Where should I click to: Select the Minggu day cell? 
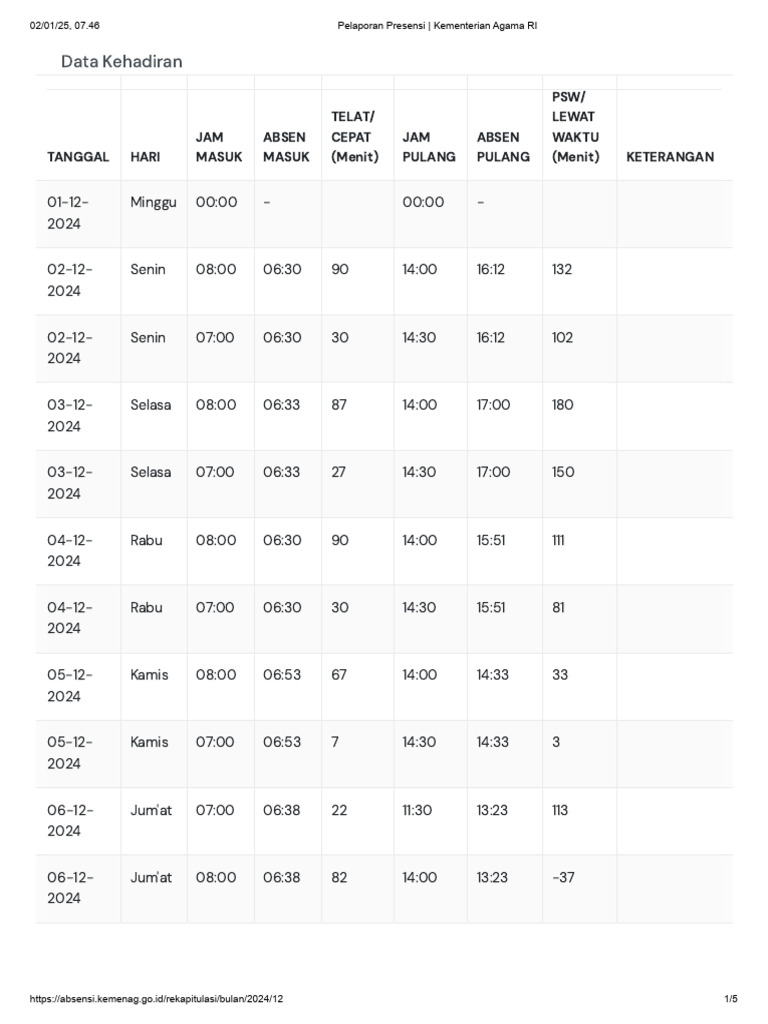153,202
